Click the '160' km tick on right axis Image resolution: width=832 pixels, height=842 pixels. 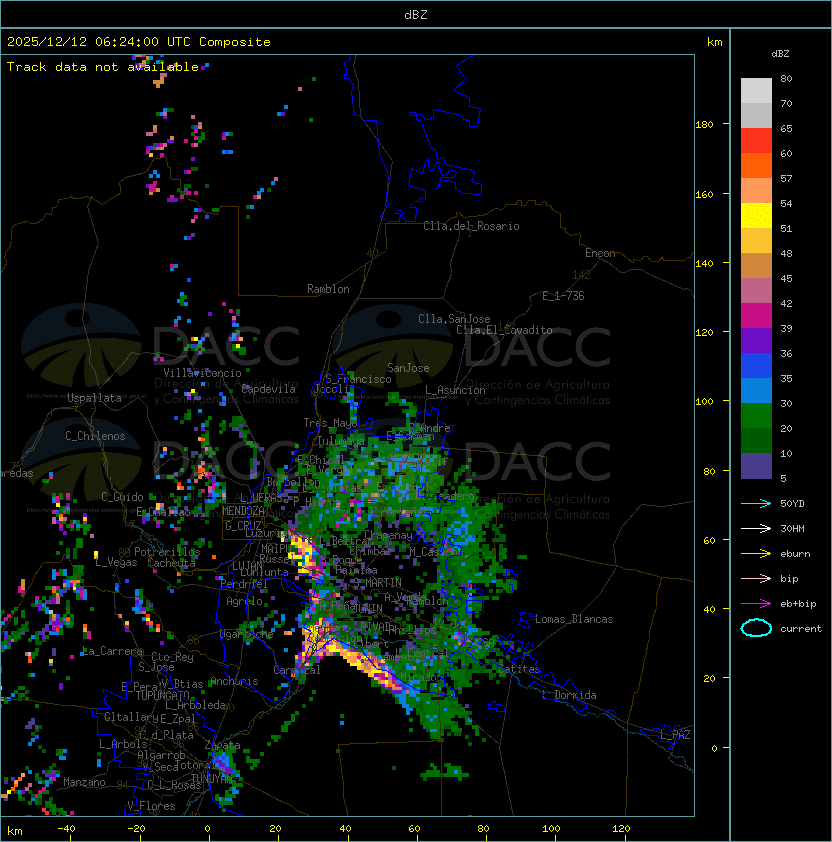[704, 194]
